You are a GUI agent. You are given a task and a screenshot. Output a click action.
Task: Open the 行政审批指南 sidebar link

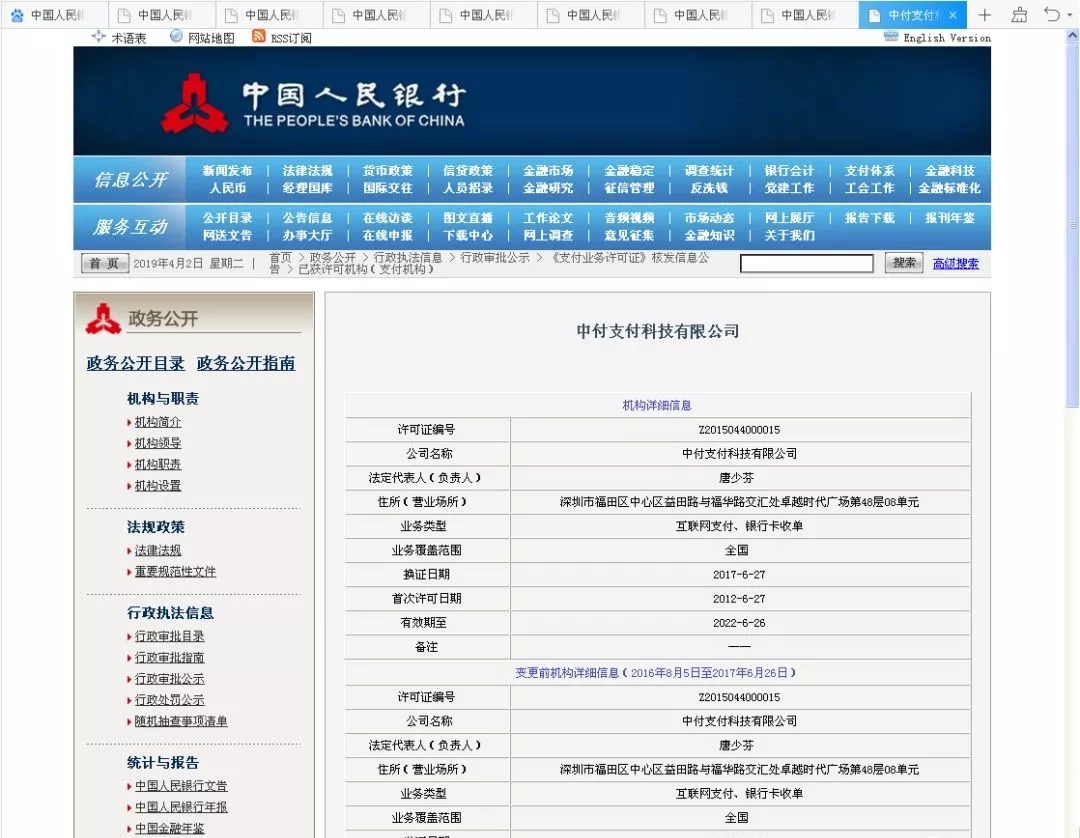pyautogui.click(x=169, y=658)
